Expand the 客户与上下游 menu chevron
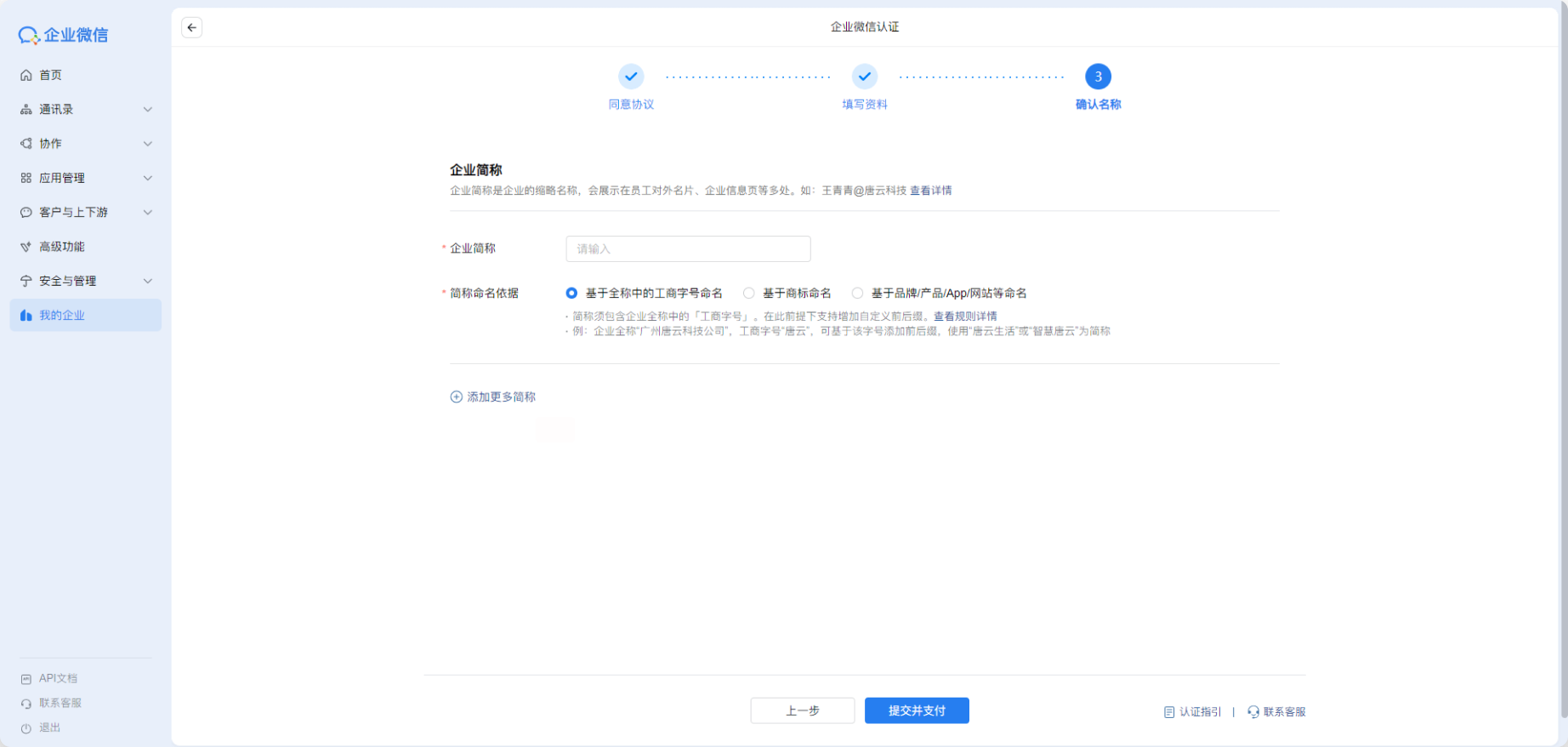Screen dimensions: 1568x747 click(148, 213)
